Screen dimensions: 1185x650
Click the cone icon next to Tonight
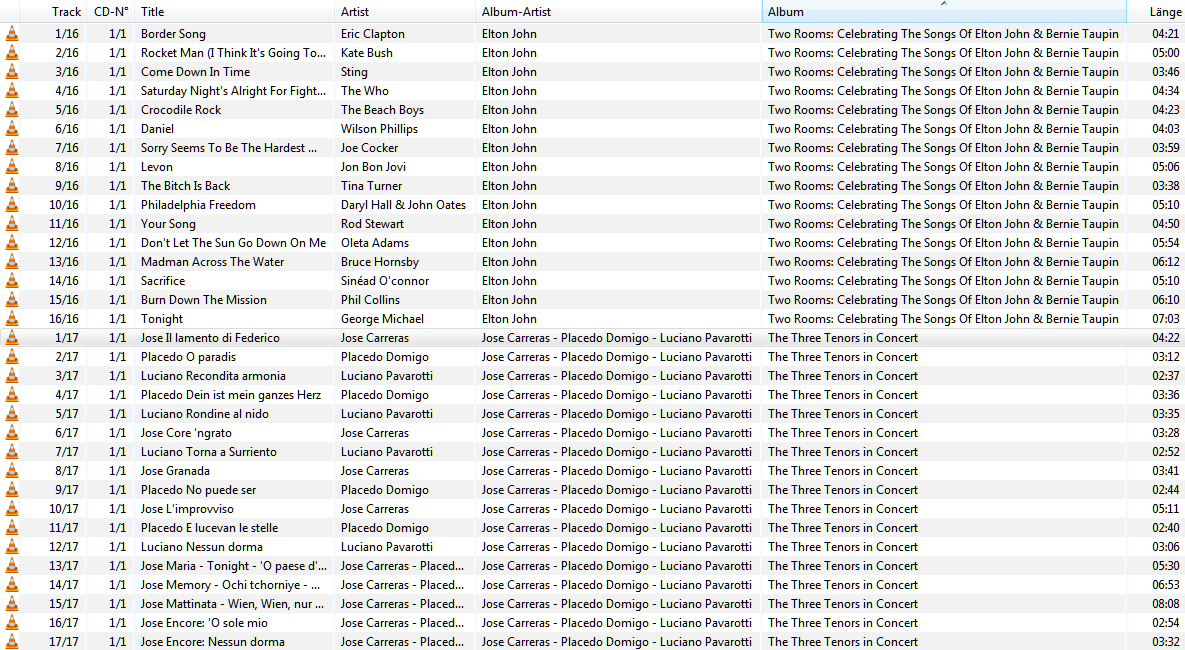tap(11, 318)
